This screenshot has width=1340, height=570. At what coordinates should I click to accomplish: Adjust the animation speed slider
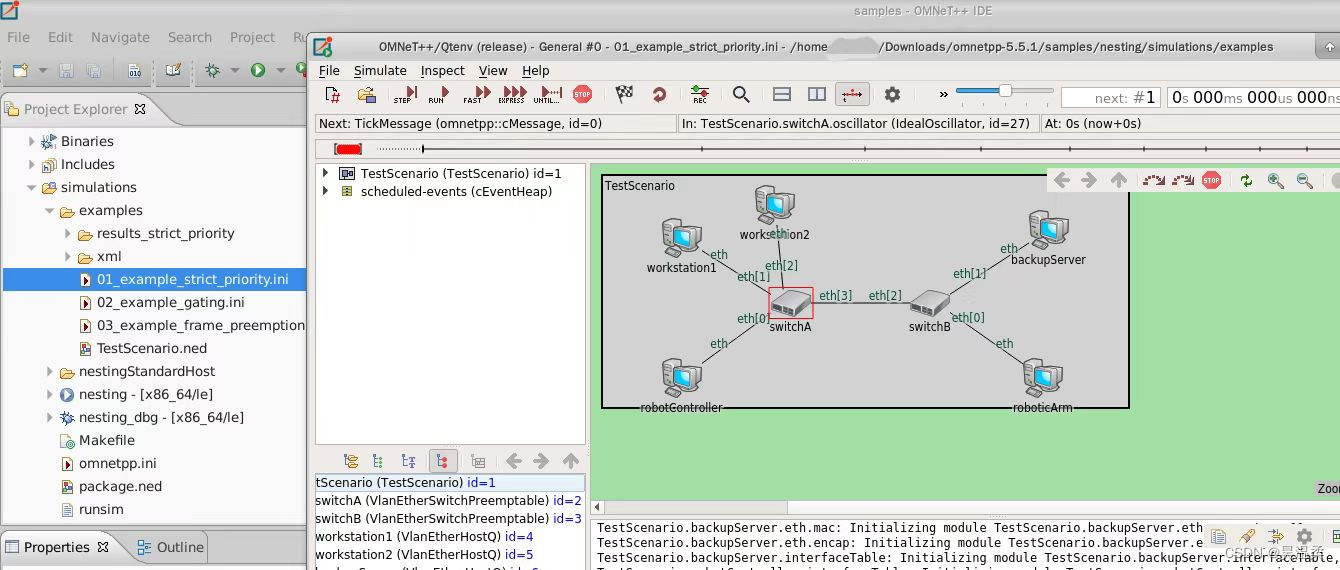click(1004, 91)
